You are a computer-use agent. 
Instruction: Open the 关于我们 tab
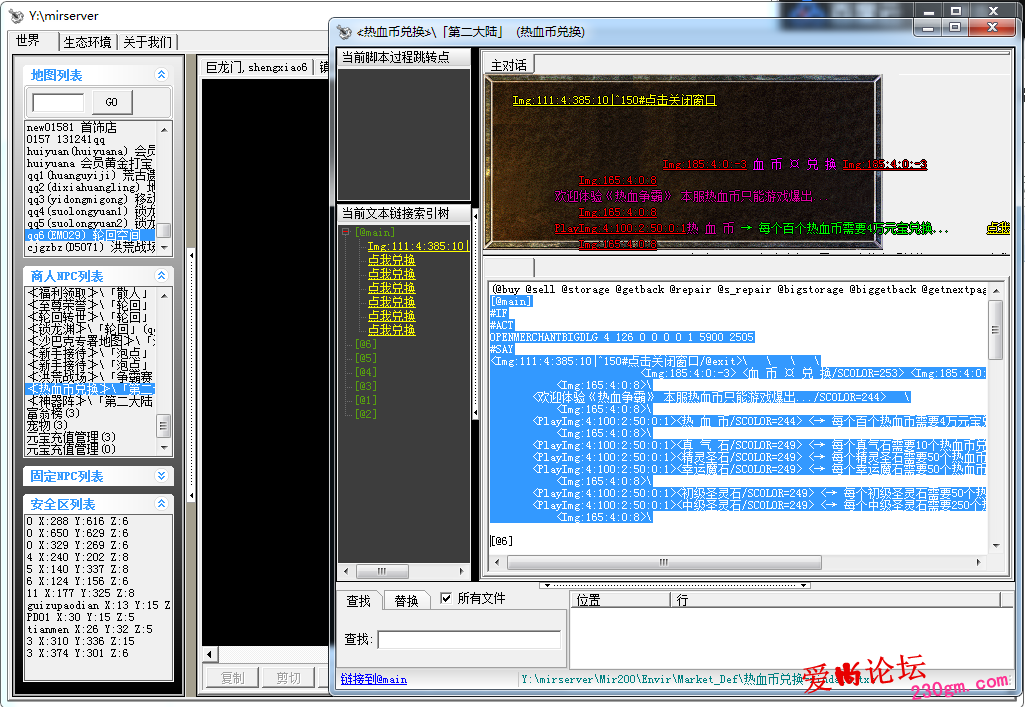pos(147,42)
